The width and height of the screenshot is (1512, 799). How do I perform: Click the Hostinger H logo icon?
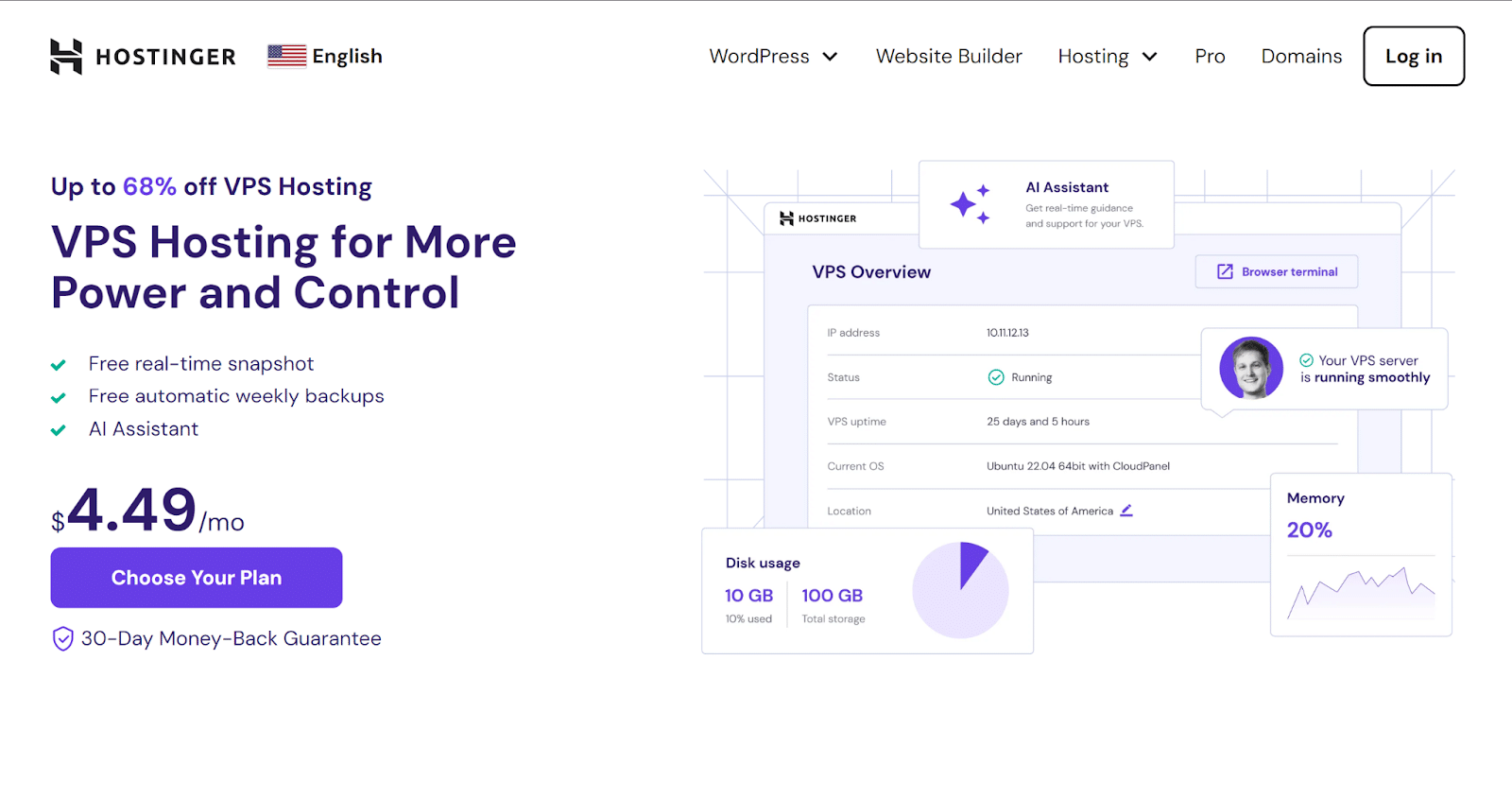click(x=66, y=57)
